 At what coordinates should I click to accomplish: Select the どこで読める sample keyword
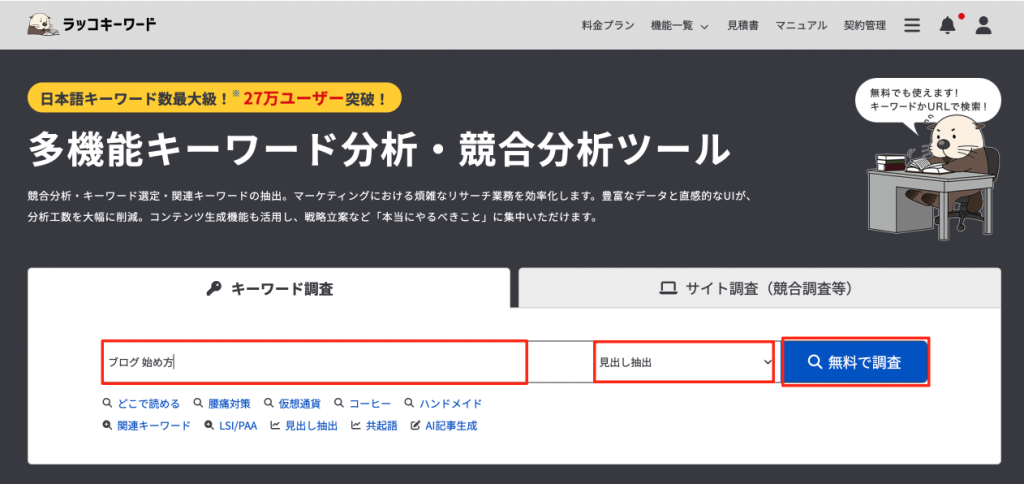pyautogui.click(x=146, y=404)
